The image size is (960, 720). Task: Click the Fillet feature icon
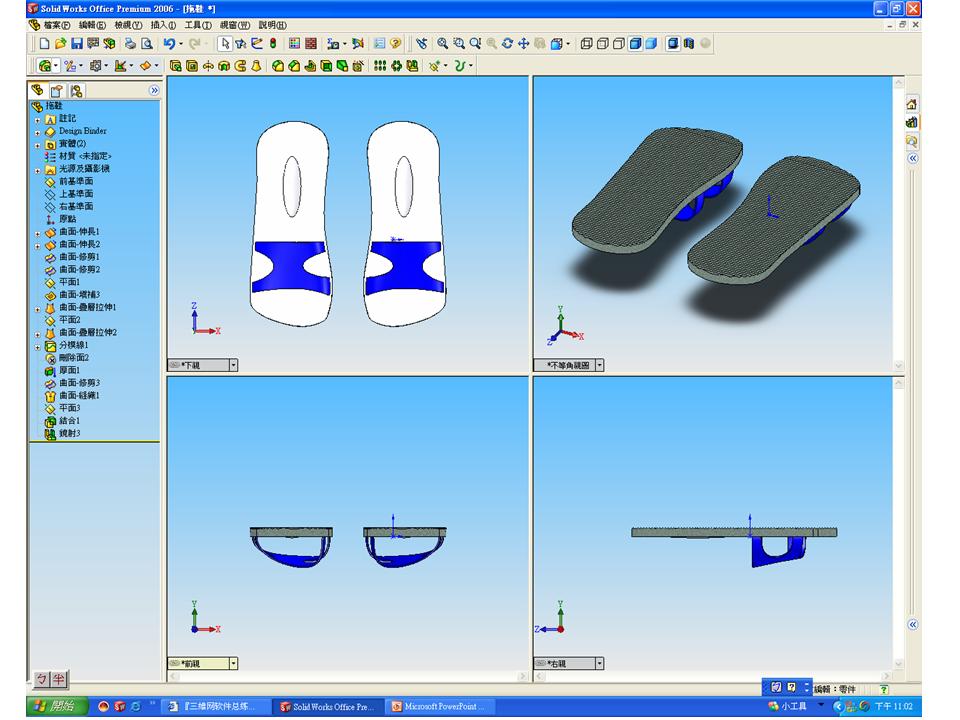[278, 66]
